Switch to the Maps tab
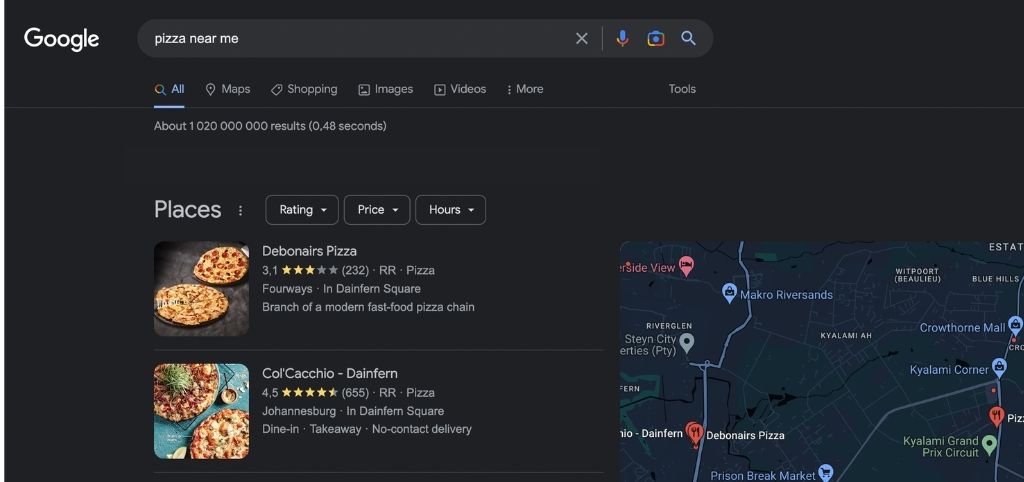 click(x=227, y=89)
